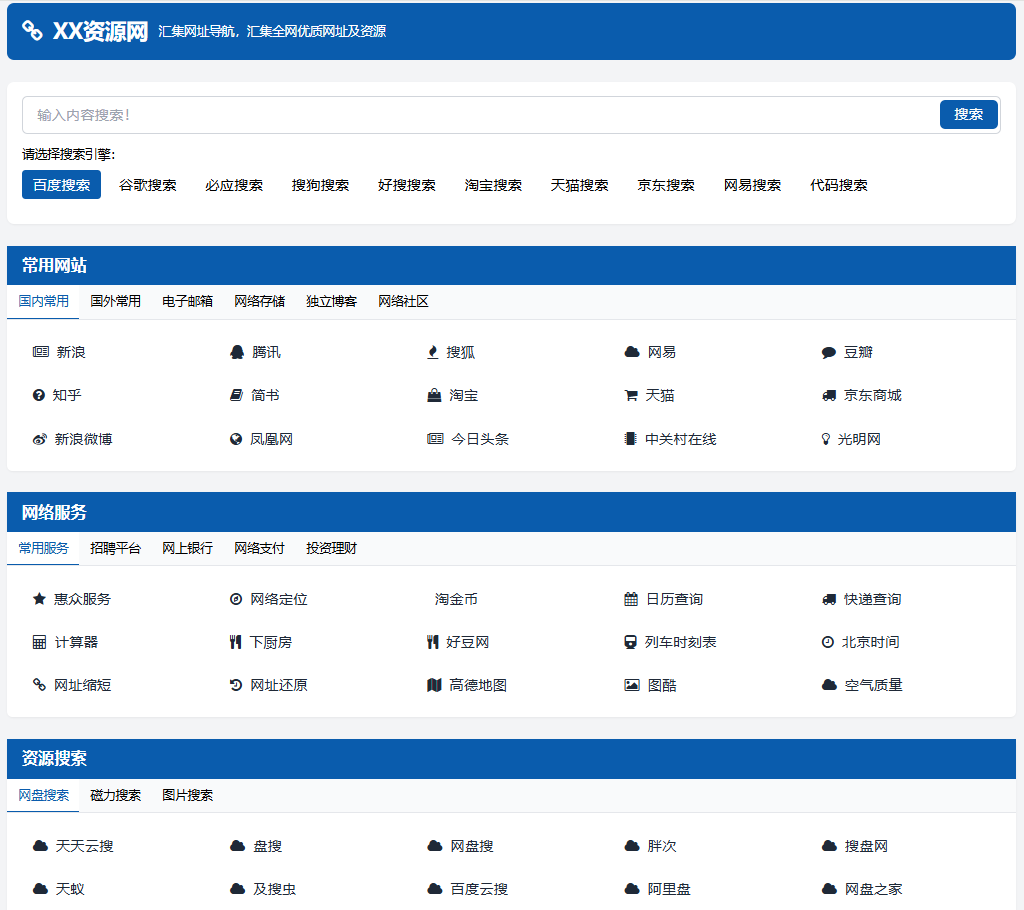1024x910 pixels.
Task: Click the clock icon beside 北京时间
Action: click(828, 642)
